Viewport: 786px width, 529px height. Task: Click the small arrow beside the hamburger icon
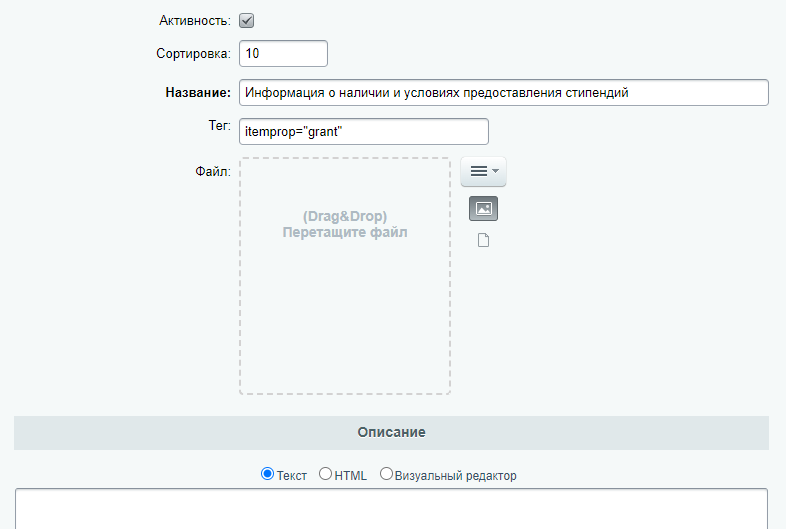(495, 171)
